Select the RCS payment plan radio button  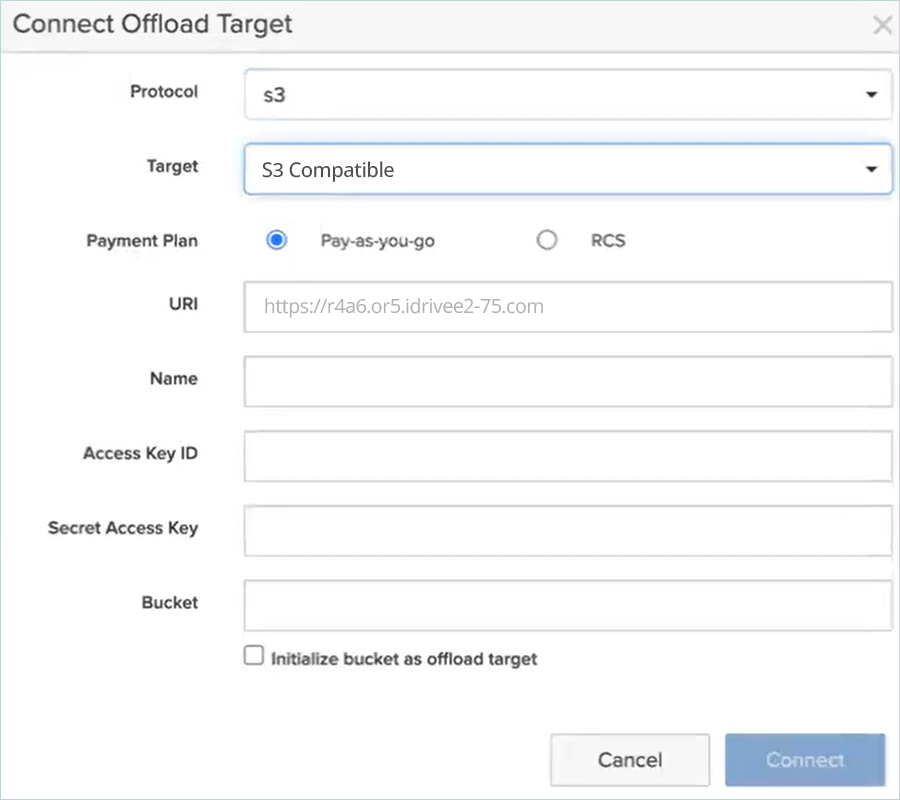click(x=546, y=240)
